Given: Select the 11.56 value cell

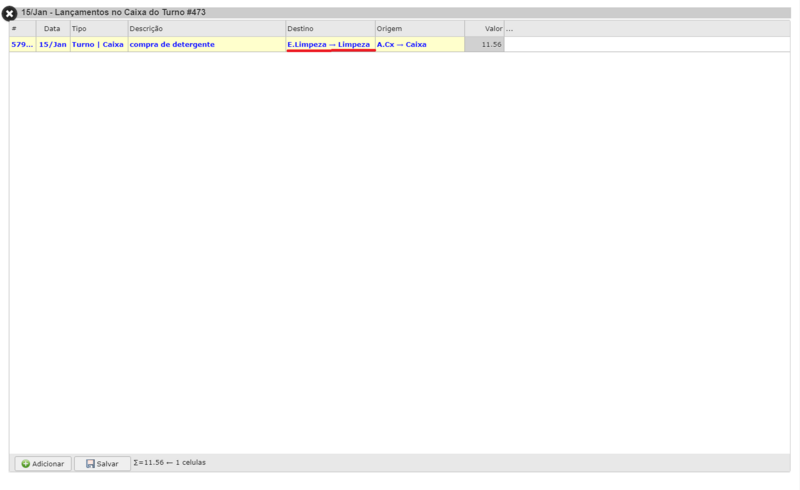Looking at the screenshot, I should tap(484, 44).
